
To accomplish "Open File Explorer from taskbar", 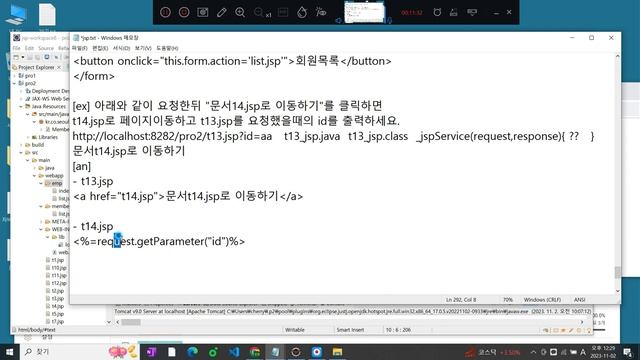I will click(337, 352).
